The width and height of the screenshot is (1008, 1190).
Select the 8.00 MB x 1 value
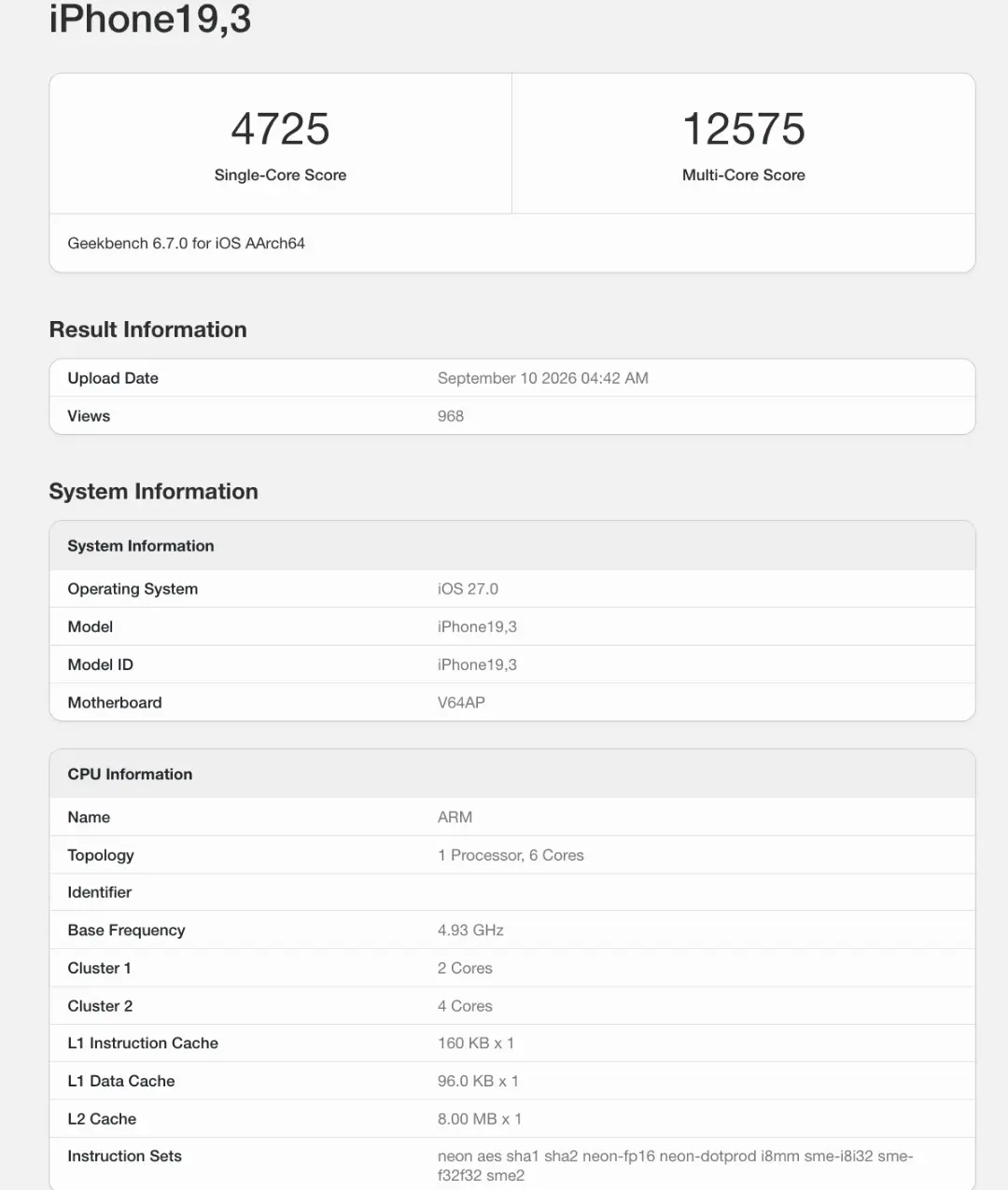(x=480, y=1119)
